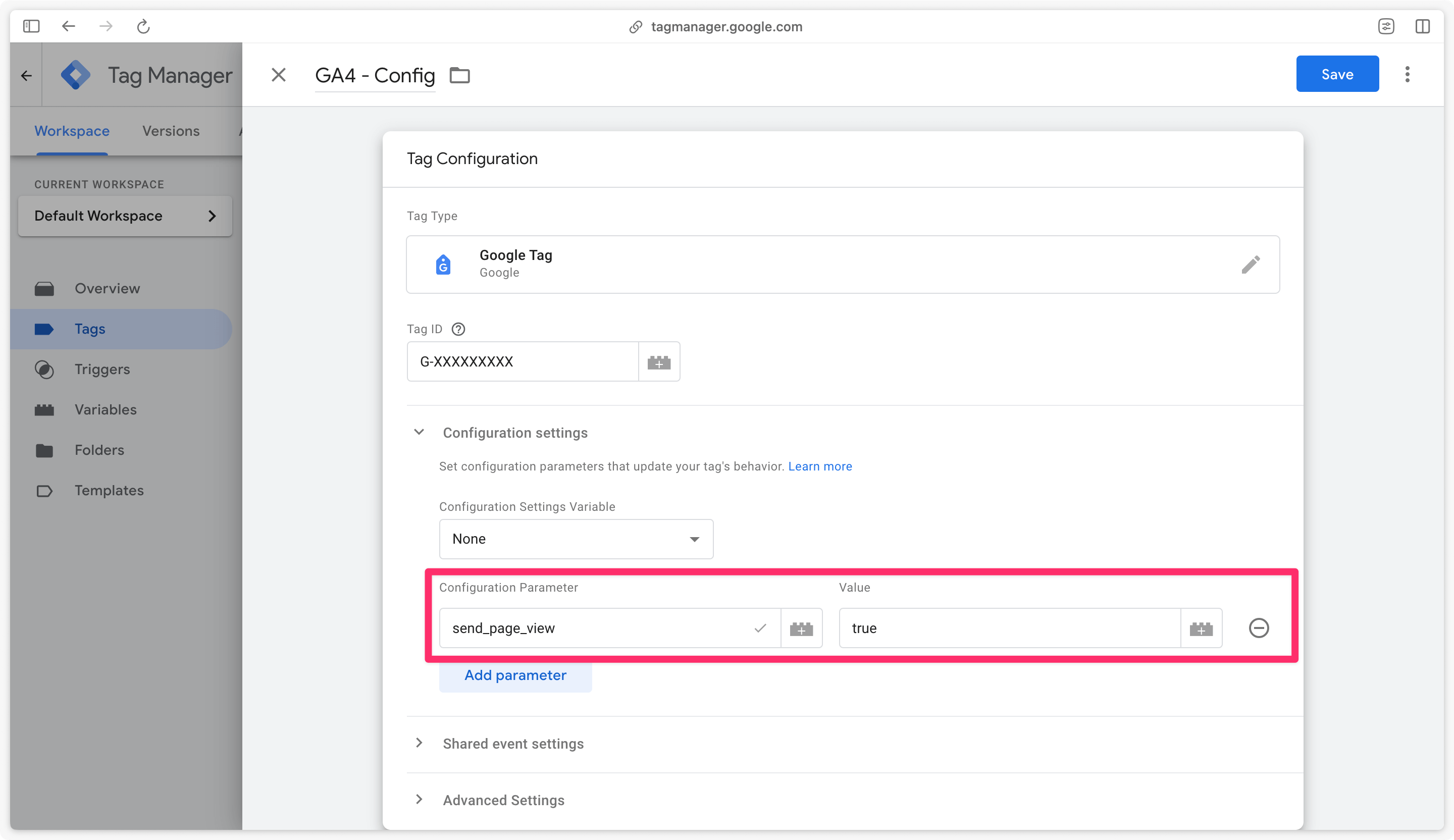Click the variable picker icon next to true value
This screenshot has height=840, width=1454.
click(x=1201, y=627)
